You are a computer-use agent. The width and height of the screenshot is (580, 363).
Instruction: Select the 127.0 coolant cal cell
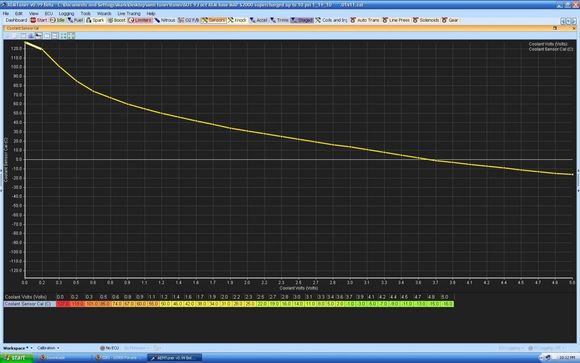click(x=63, y=304)
